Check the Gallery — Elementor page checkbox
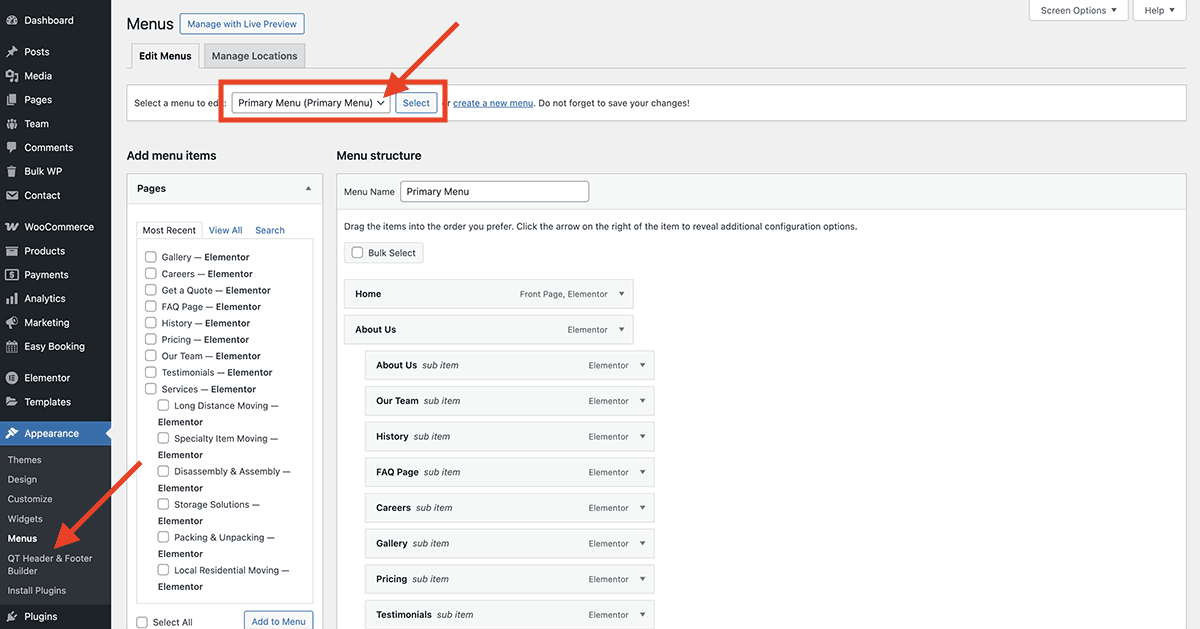This screenshot has width=1200, height=629. 151,257
